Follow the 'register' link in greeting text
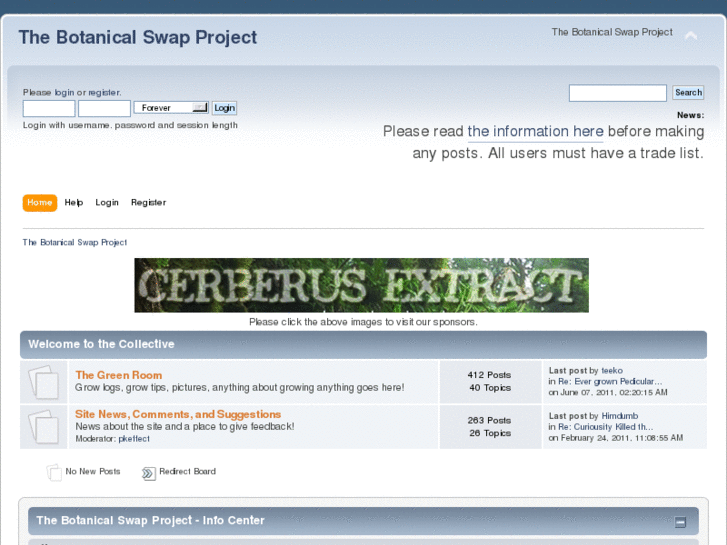 coord(104,92)
